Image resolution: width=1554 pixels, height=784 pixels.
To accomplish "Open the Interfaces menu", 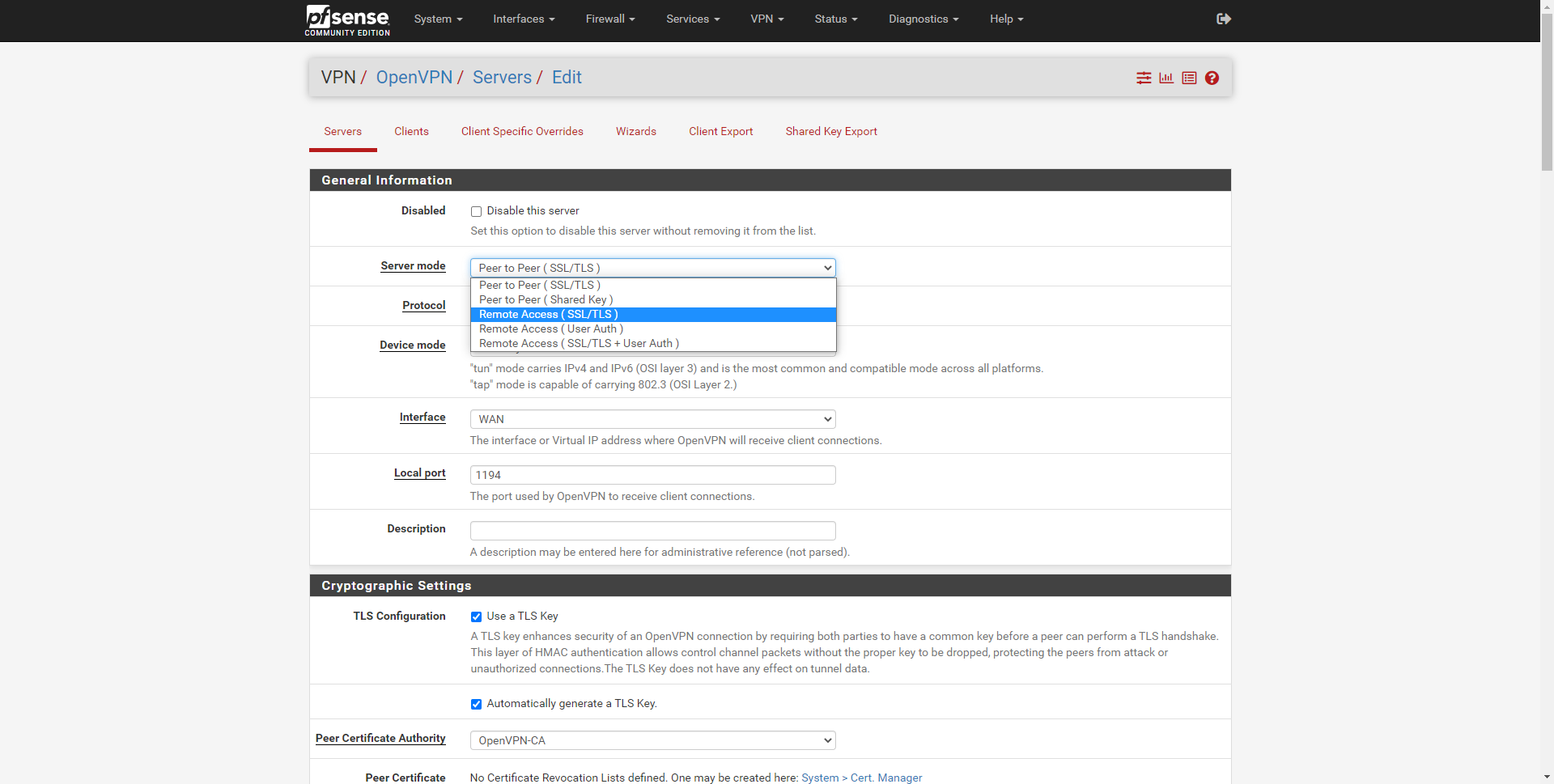I will (x=524, y=19).
